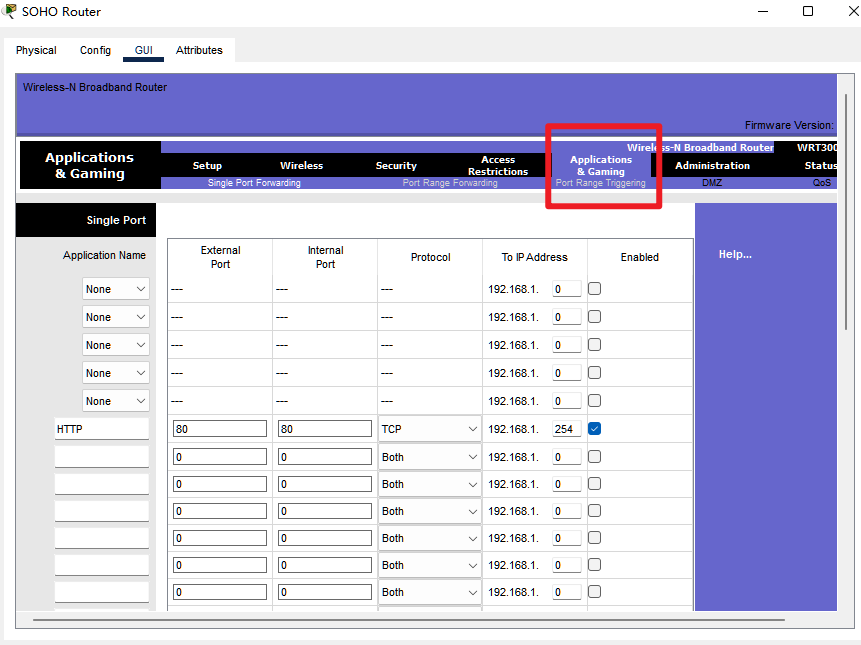
Task: Click the HTTP application name field
Action: point(102,429)
